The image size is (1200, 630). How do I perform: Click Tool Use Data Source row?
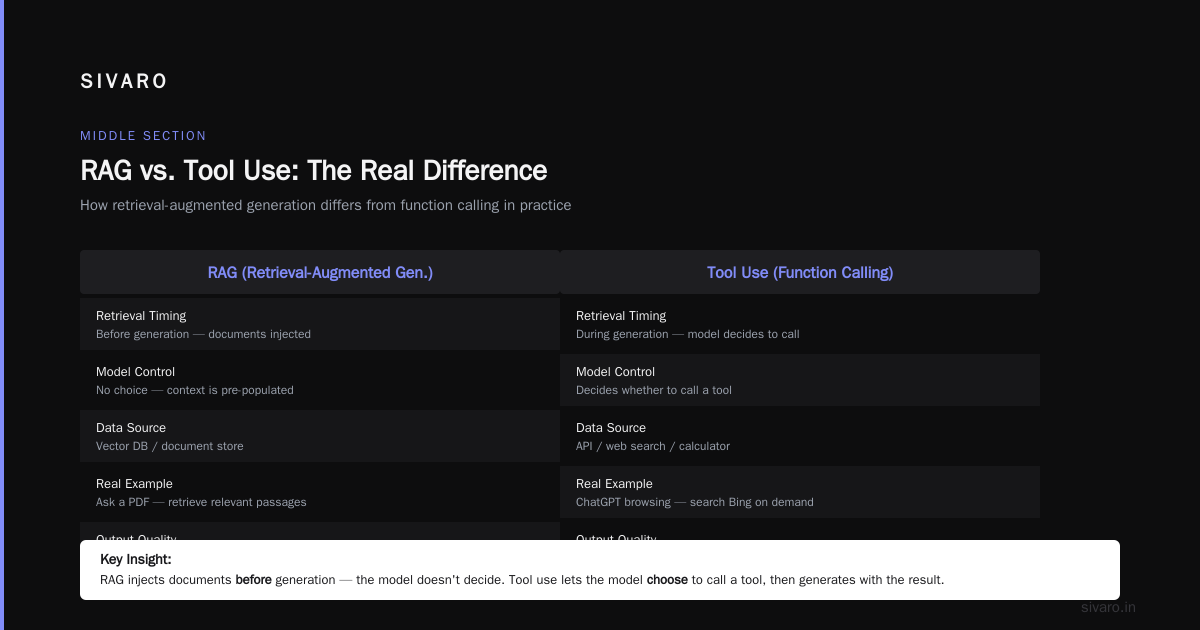pyautogui.click(x=800, y=436)
